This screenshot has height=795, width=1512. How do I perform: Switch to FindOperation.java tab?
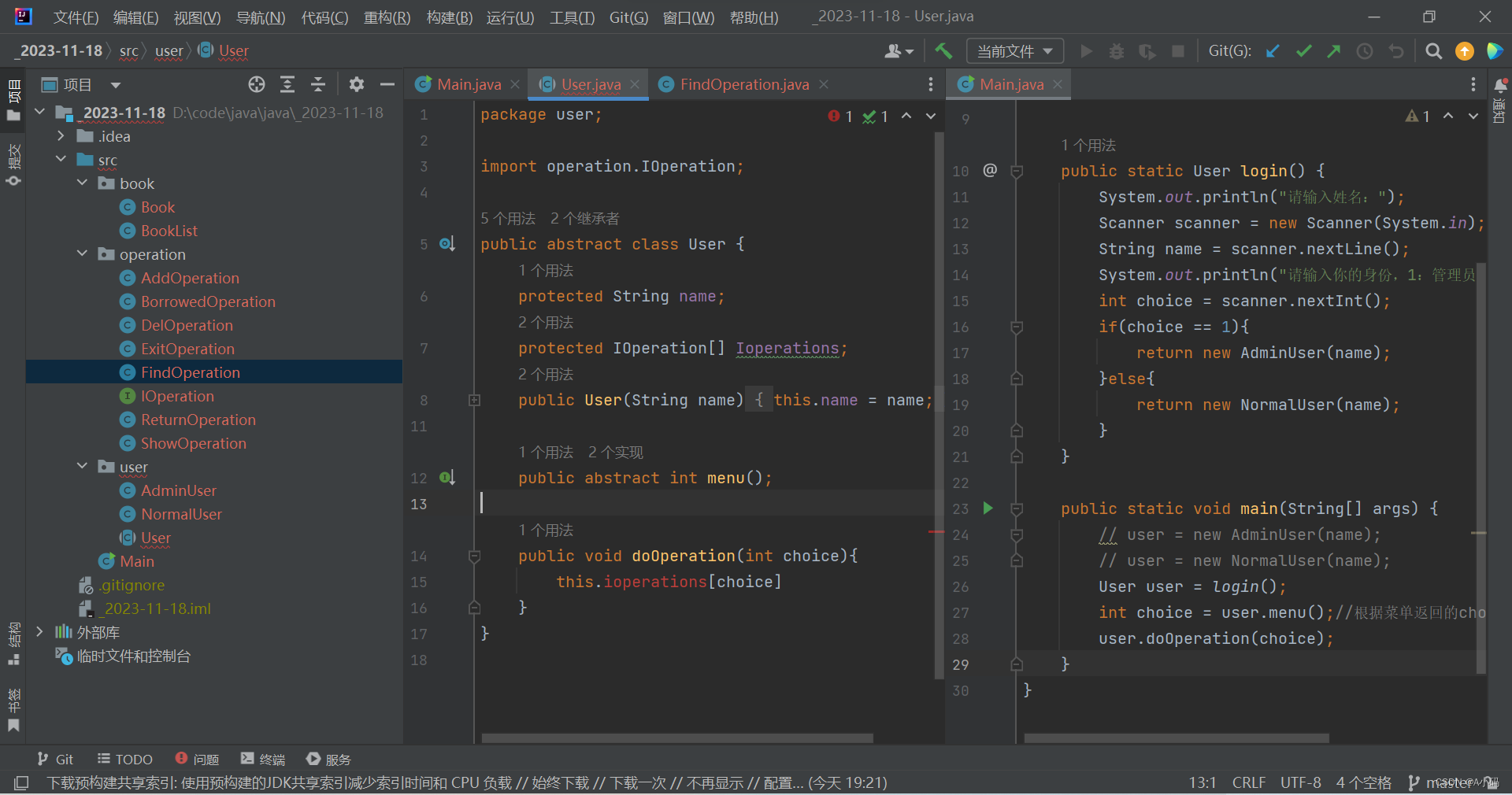coord(744,84)
